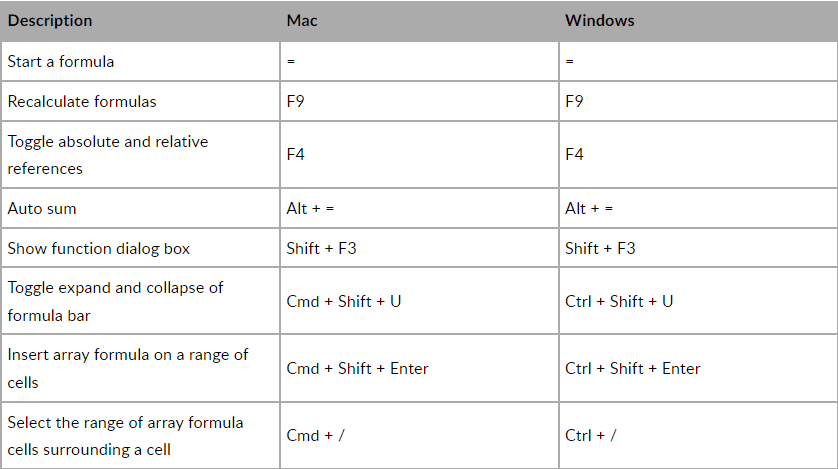Select 'Shift + F3' in Windows column
Screen dimensions: 838x469
(x=600, y=248)
